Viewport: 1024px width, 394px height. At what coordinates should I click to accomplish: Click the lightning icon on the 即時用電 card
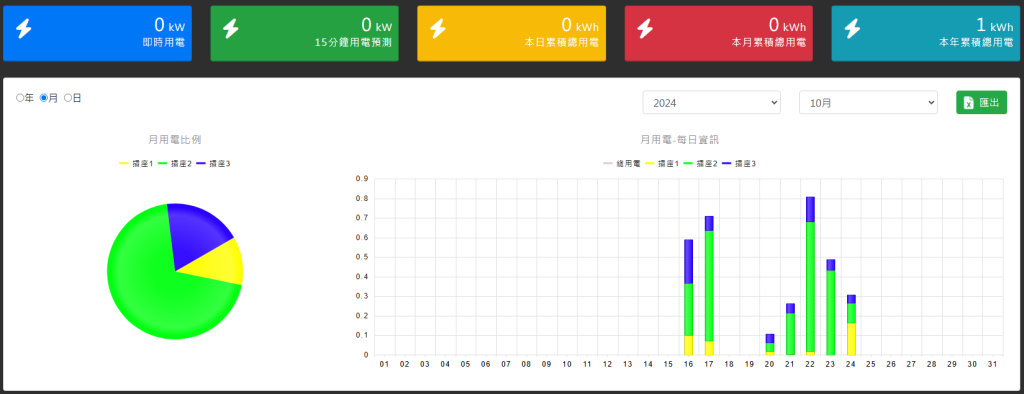click(24, 28)
